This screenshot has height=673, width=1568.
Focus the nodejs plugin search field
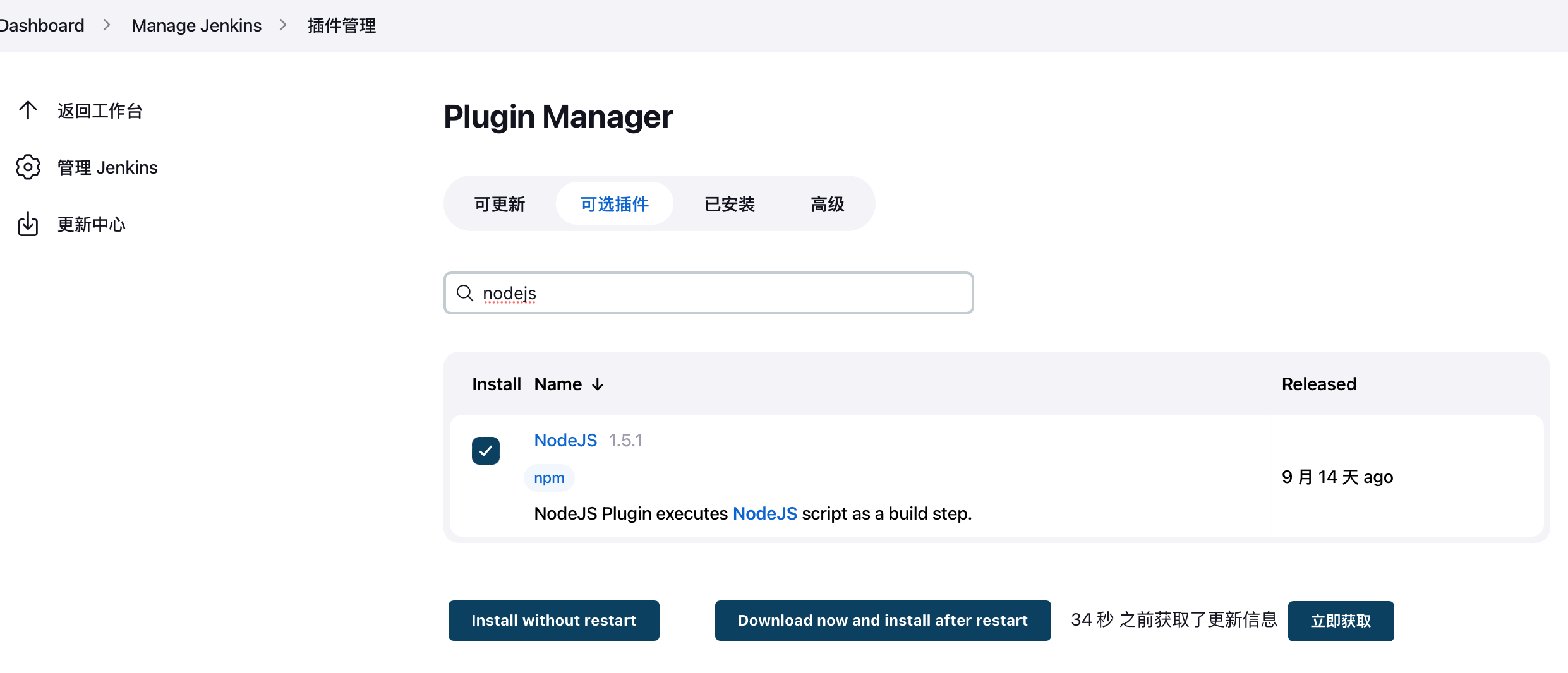(709, 293)
